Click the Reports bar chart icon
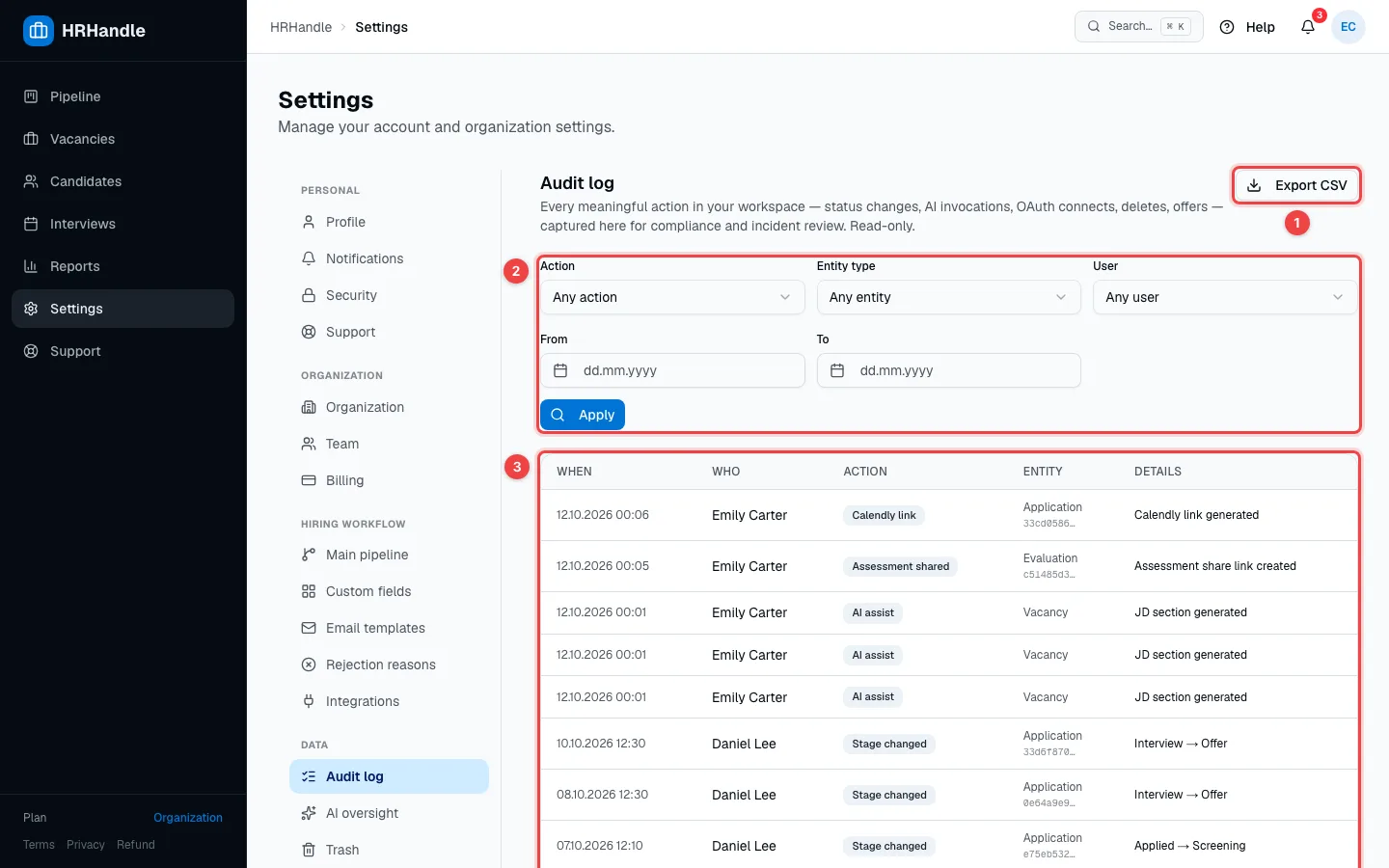 pyautogui.click(x=31, y=266)
